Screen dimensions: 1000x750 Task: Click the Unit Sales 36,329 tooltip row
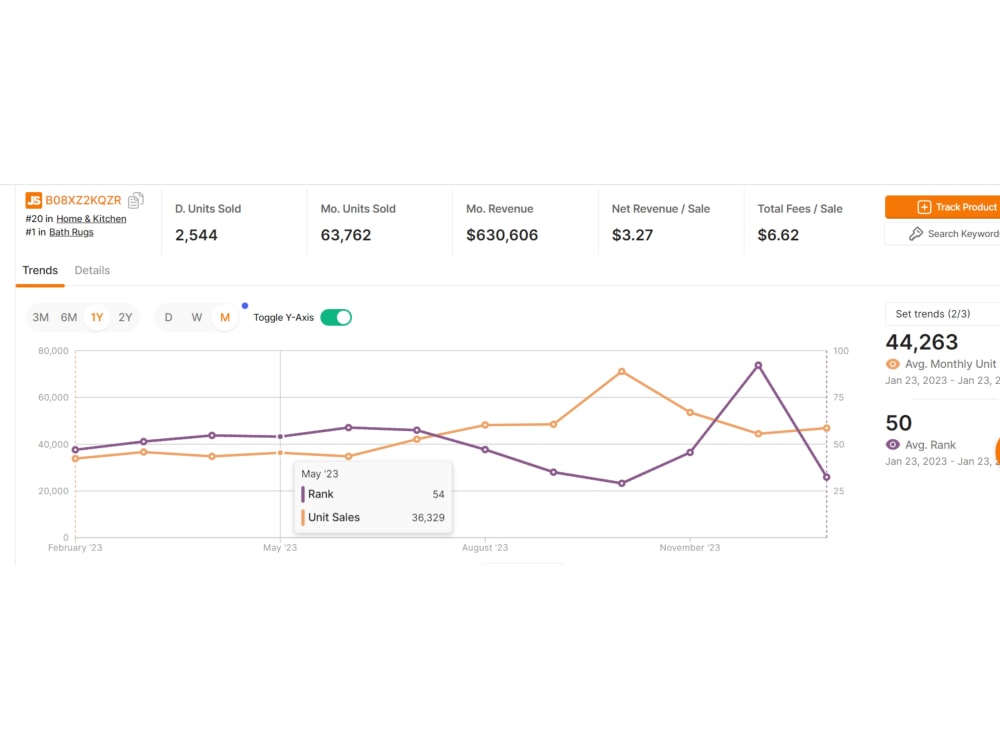pos(373,517)
